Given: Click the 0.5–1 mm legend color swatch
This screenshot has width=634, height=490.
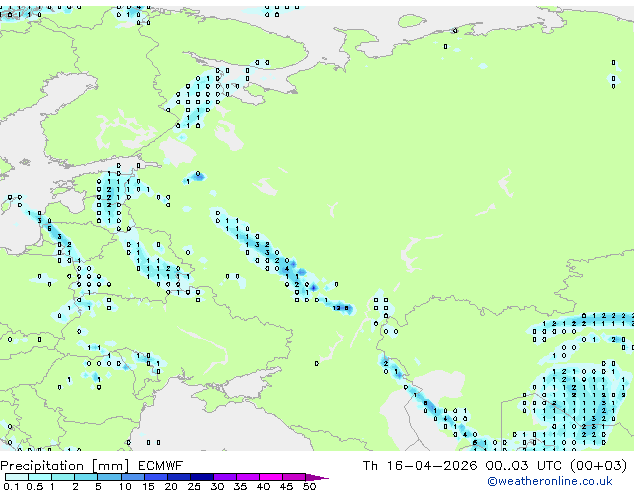Looking at the screenshot, I should click(40, 477).
